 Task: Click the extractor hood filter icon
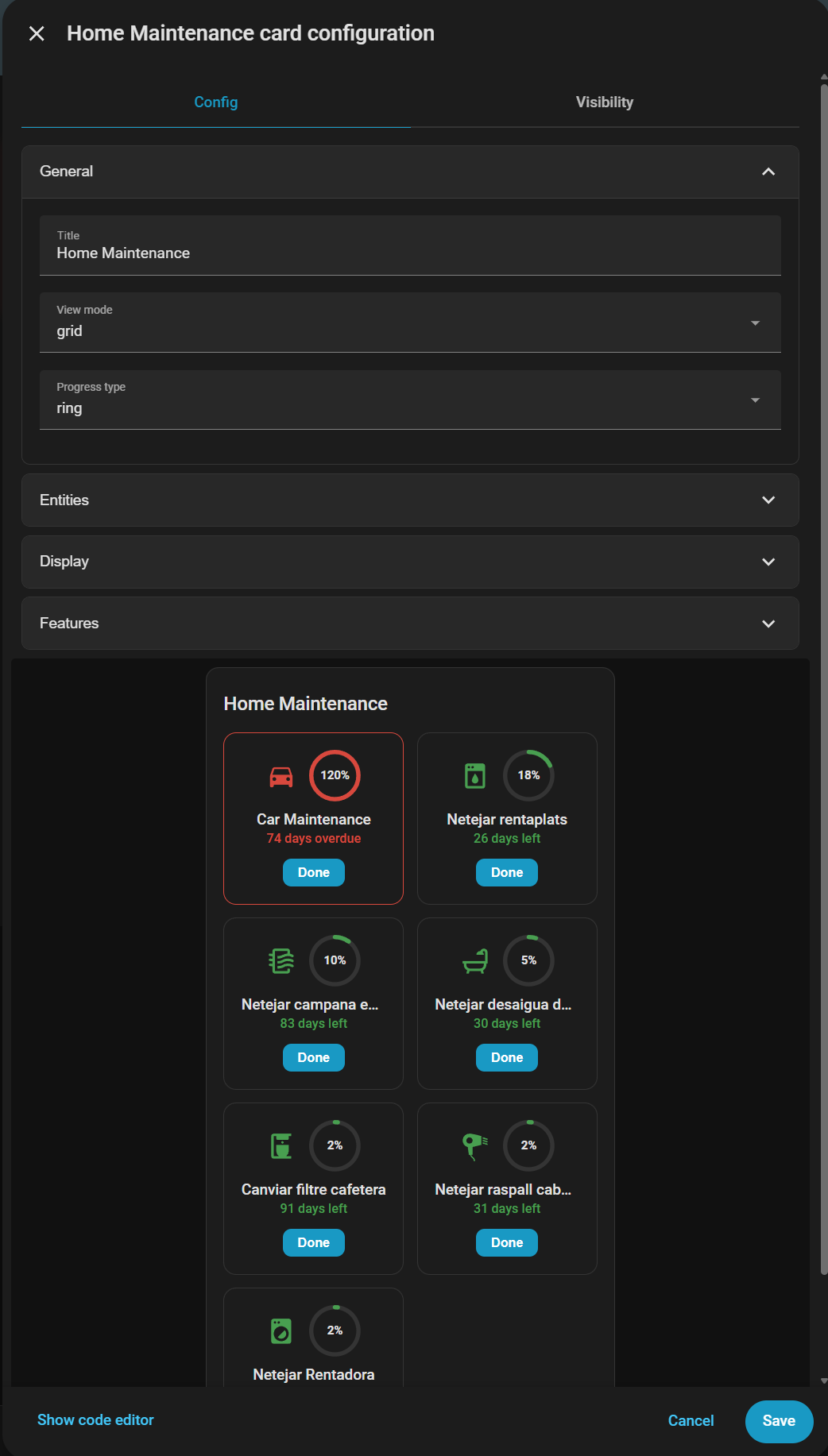(x=281, y=961)
